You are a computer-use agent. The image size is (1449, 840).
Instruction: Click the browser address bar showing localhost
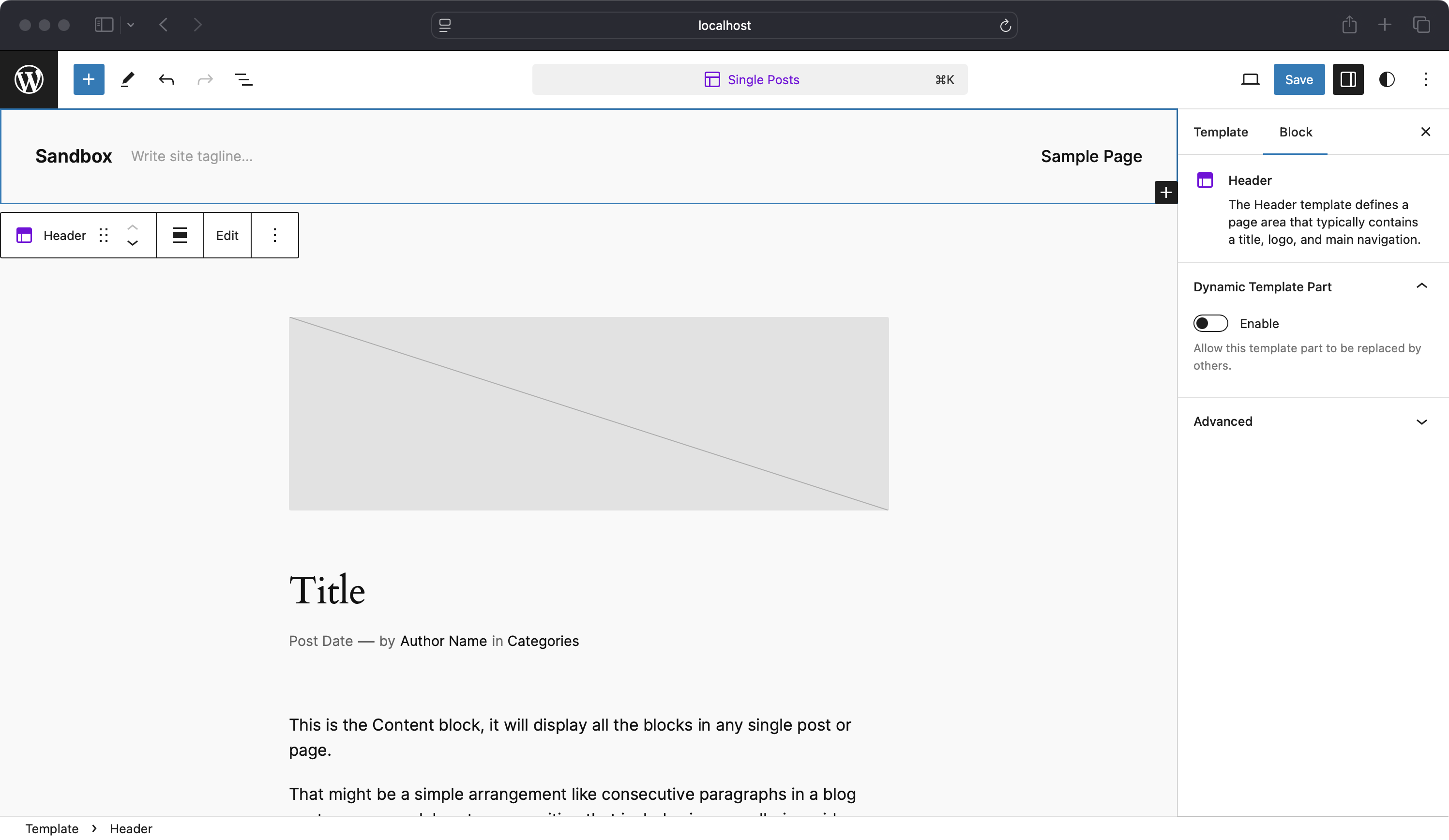(724, 25)
